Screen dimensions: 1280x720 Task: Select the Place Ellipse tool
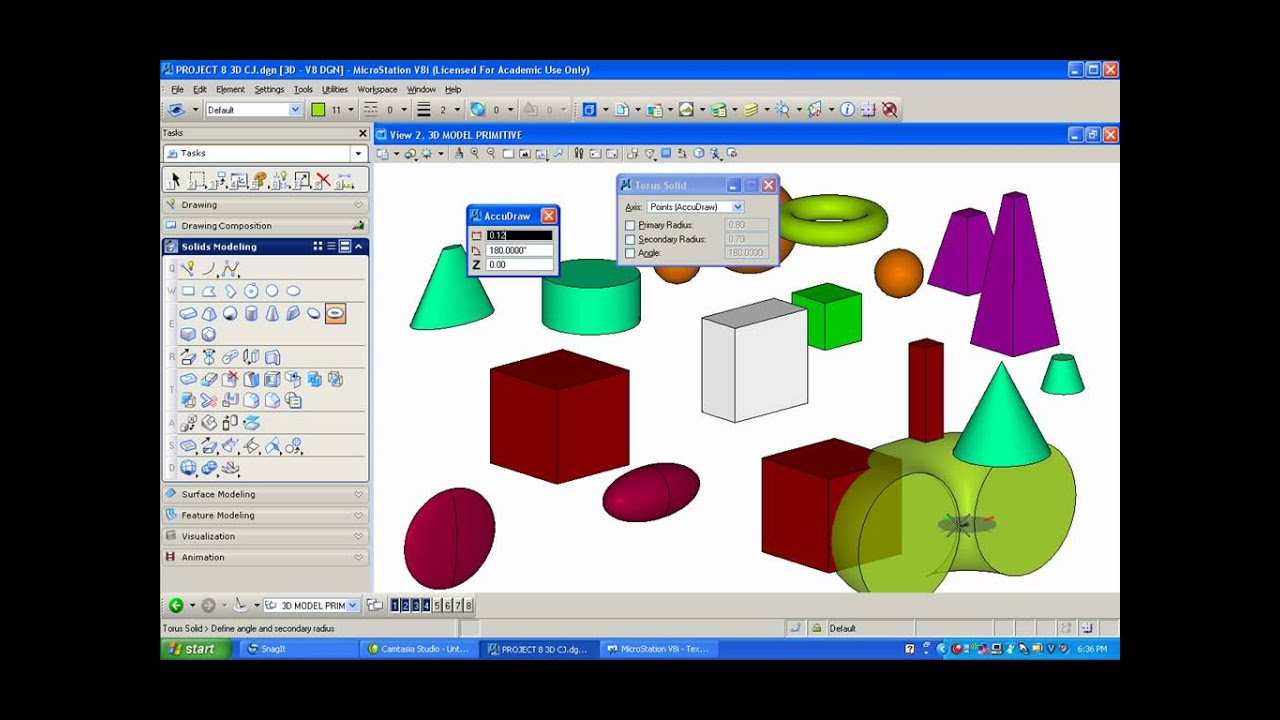[x=293, y=291]
